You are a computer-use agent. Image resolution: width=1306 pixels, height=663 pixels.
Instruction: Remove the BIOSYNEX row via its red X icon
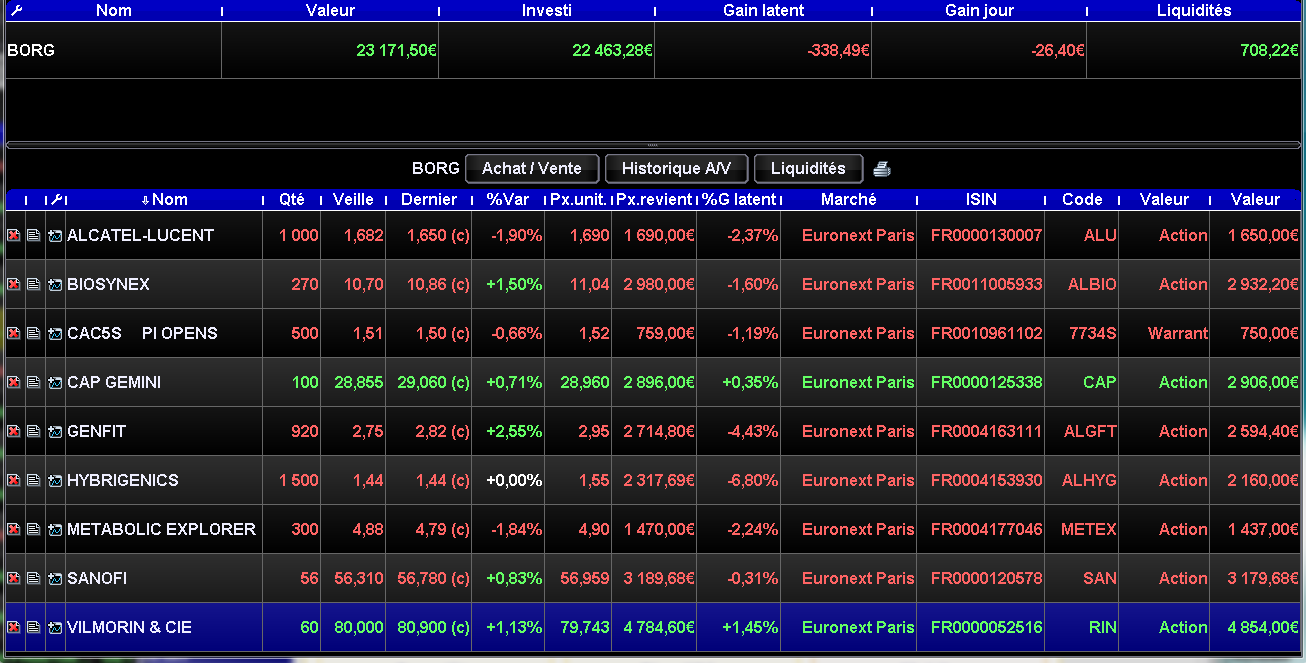(14, 284)
